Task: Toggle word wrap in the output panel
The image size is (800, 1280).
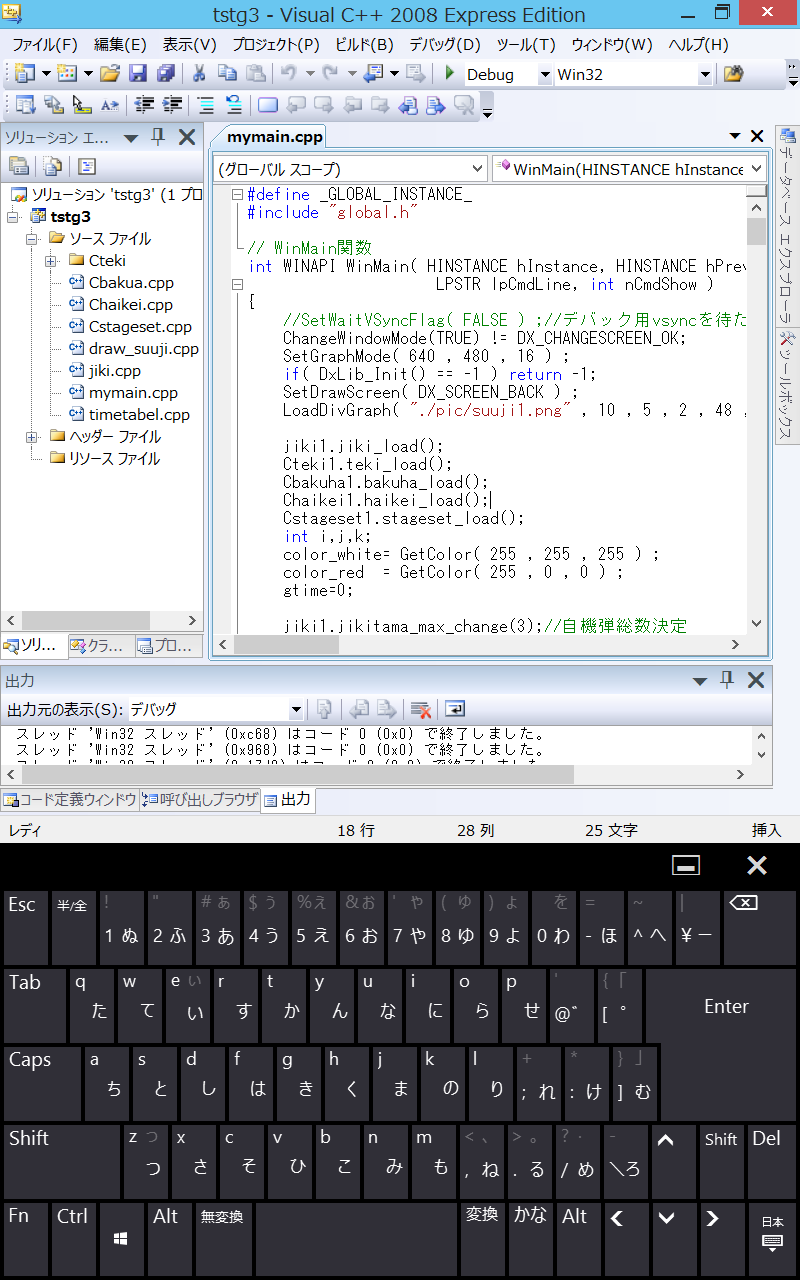Action: 454,709
